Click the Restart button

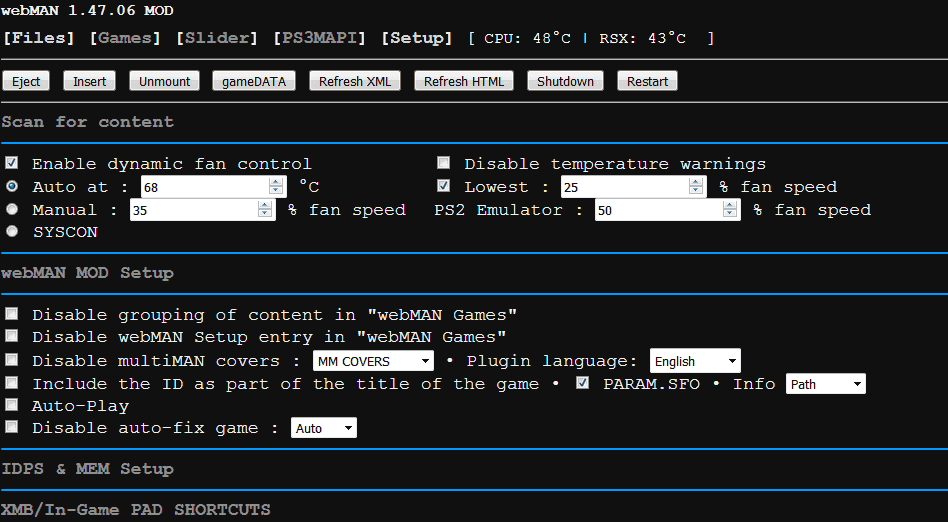click(648, 81)
